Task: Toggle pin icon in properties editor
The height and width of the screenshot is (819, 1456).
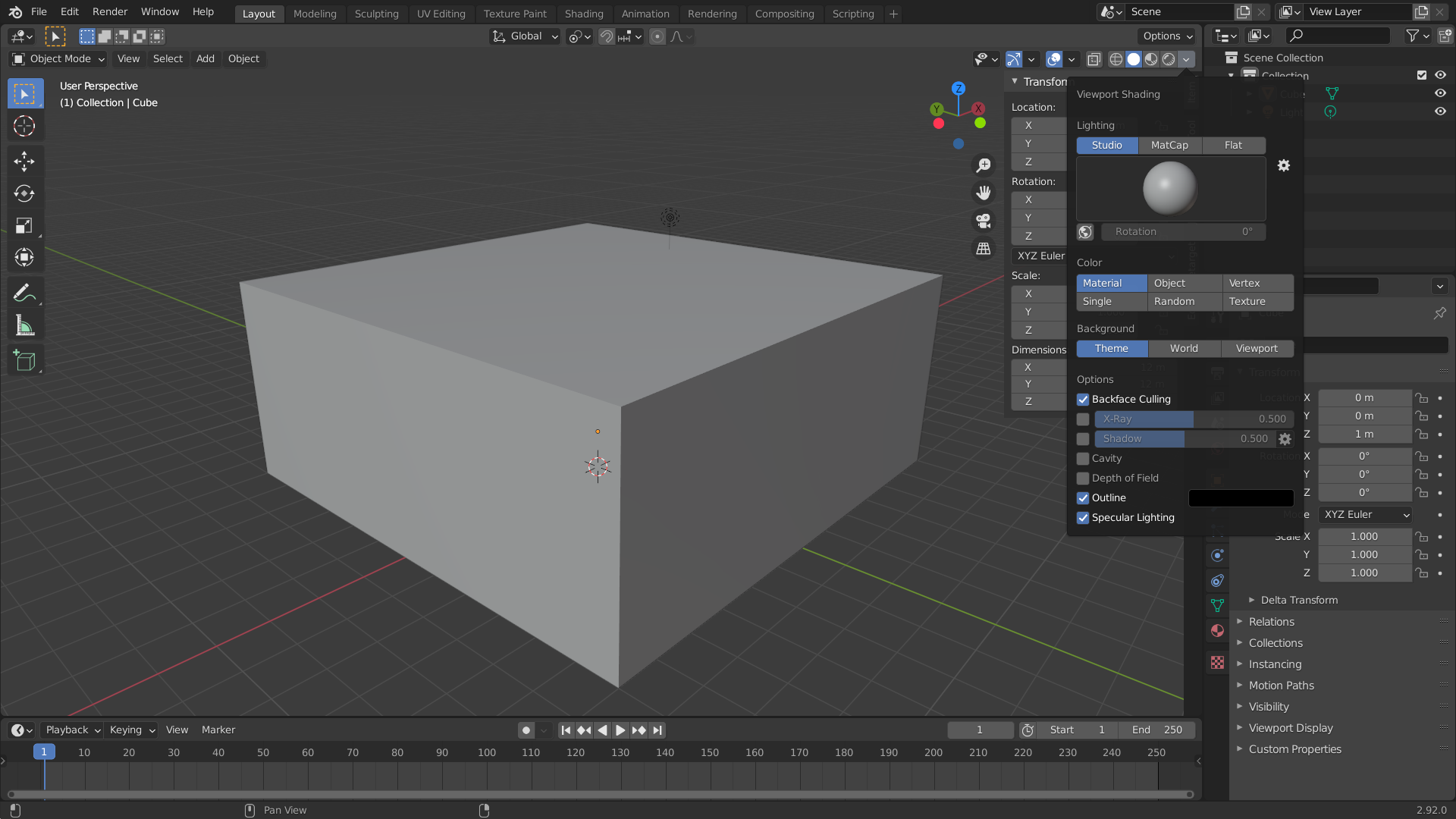Action: click(x=1439, y=313)
